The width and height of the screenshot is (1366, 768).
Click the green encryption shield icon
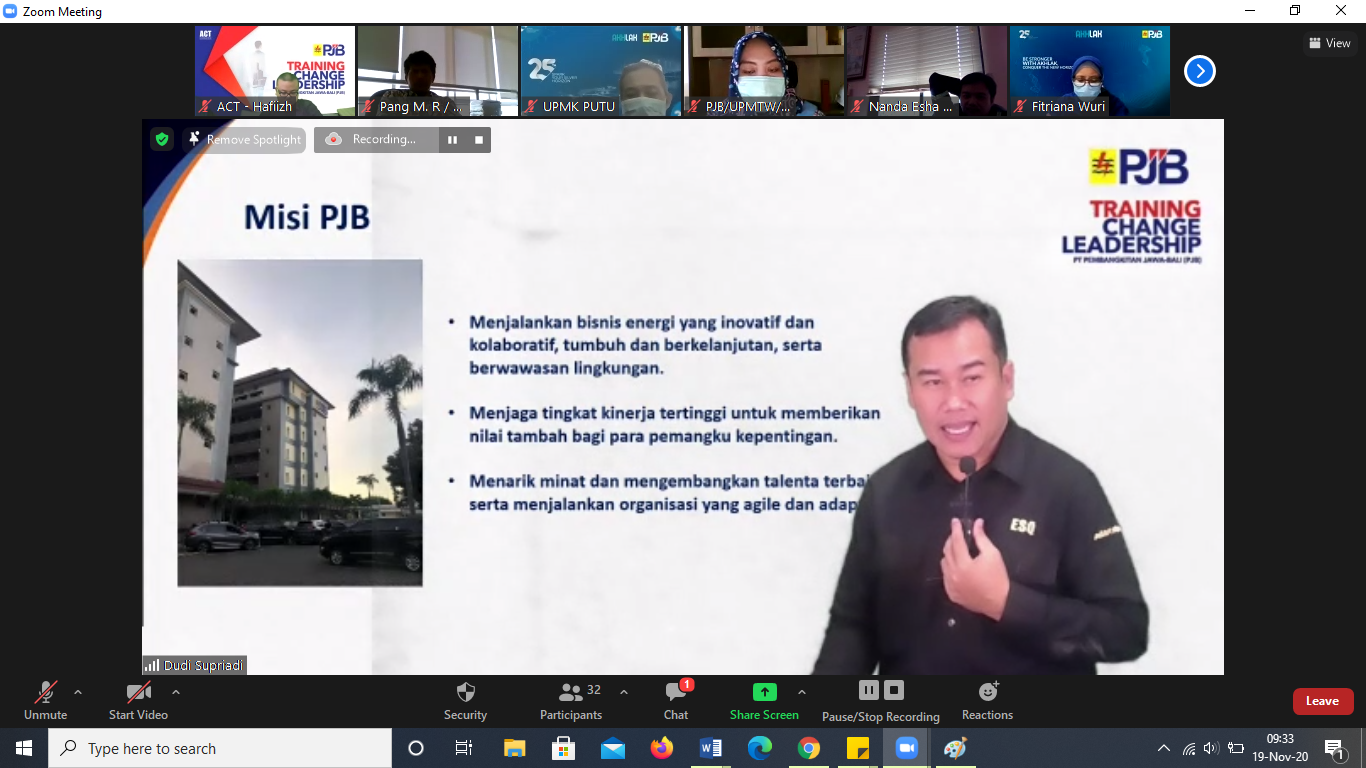click(162, 139)
